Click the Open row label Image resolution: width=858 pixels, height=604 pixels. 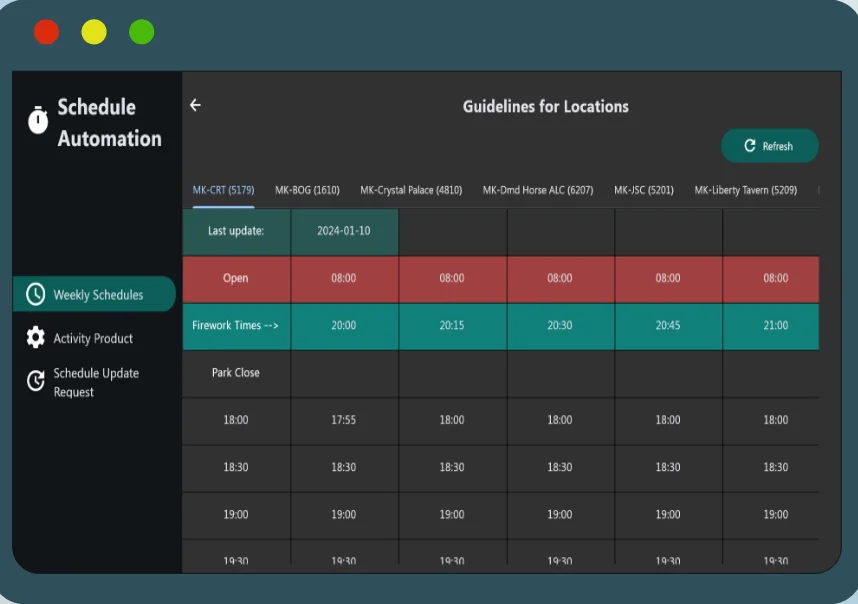[x=236, y=278]
